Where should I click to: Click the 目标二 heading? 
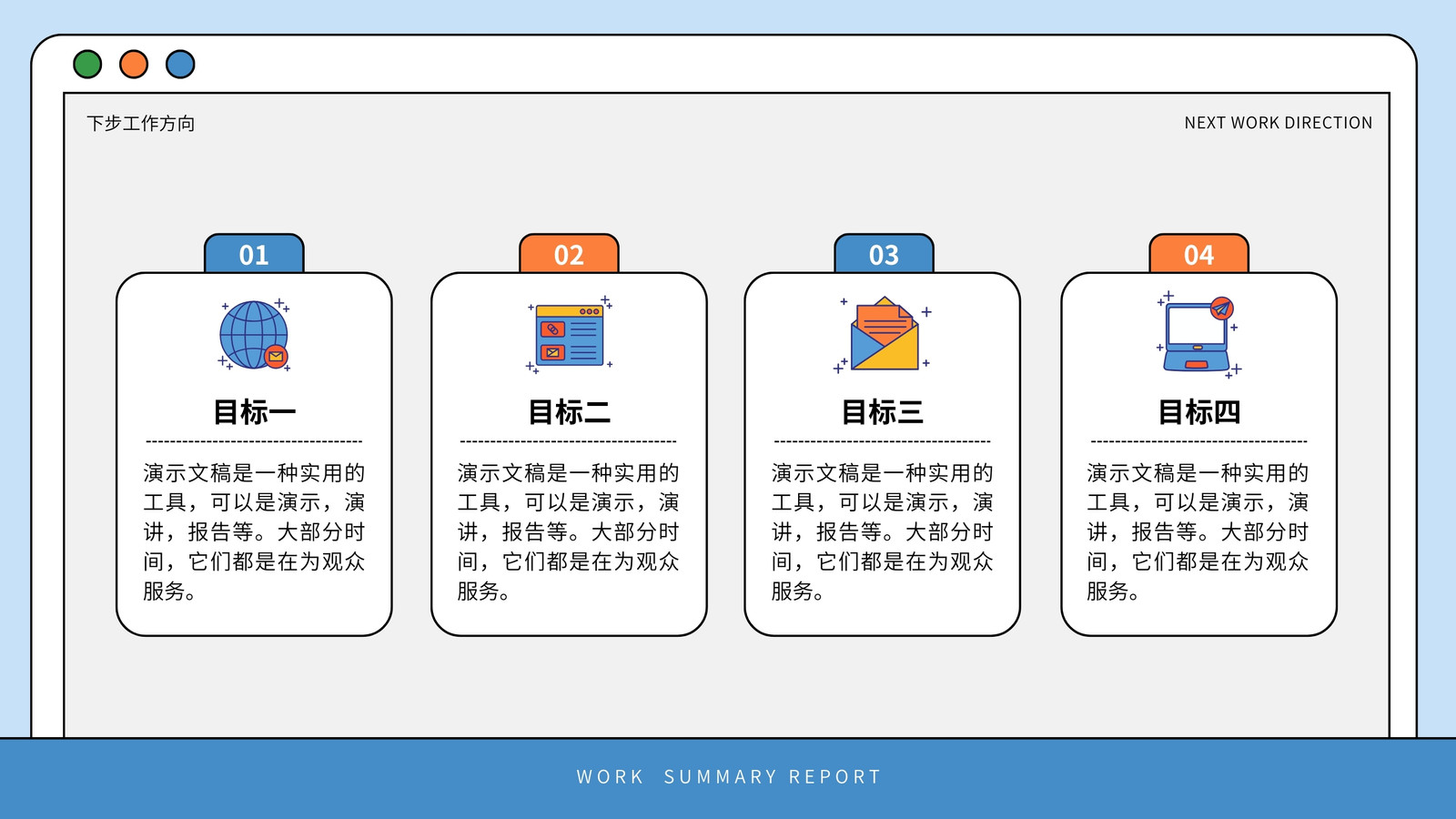coord(569,412)
